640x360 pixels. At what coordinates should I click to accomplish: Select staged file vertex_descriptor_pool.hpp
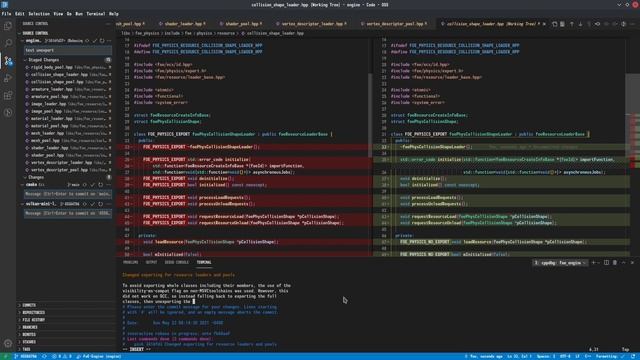pyautogui.click(x=68, y=170)
